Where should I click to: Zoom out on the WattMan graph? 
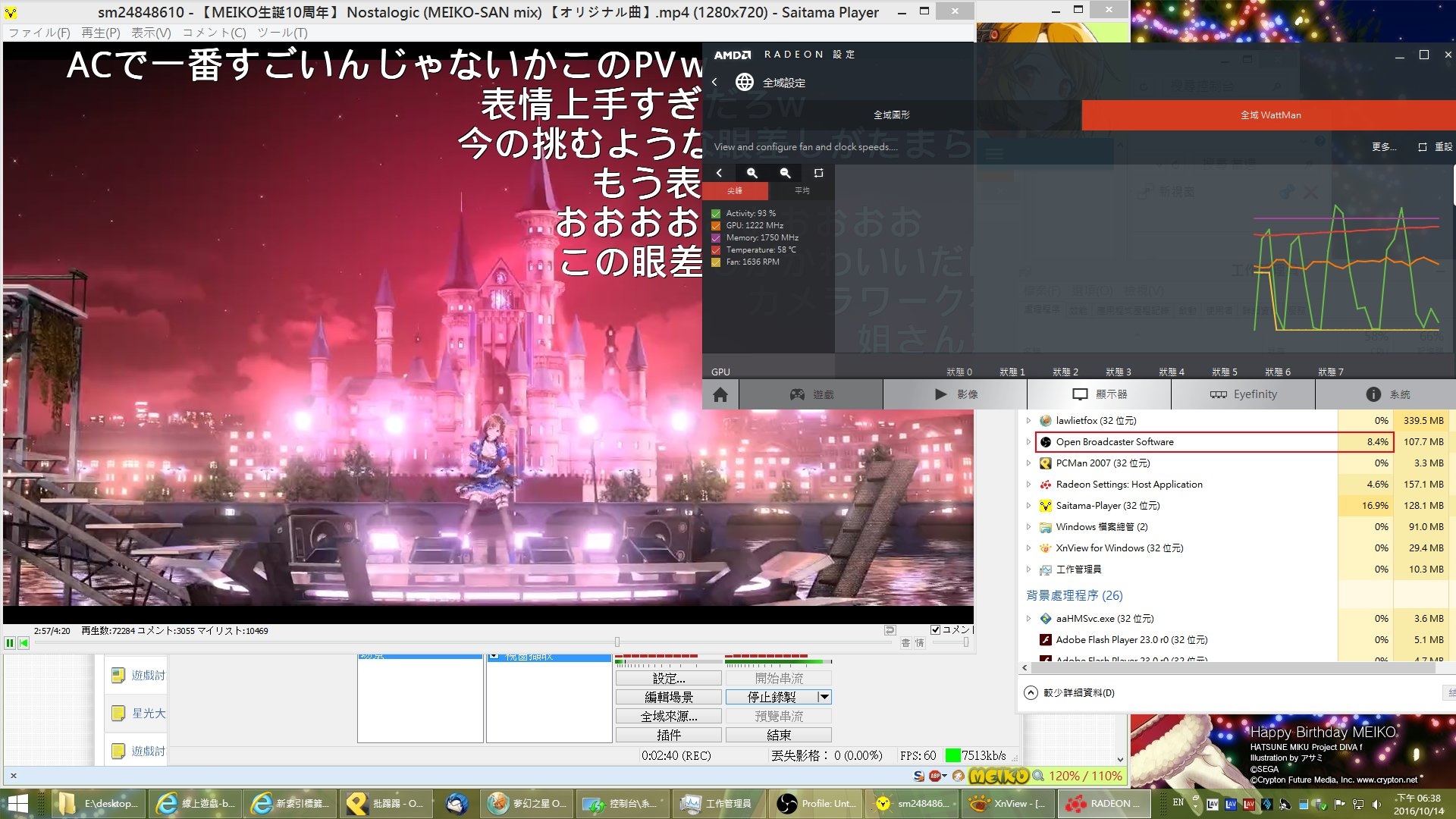point(785,173)
